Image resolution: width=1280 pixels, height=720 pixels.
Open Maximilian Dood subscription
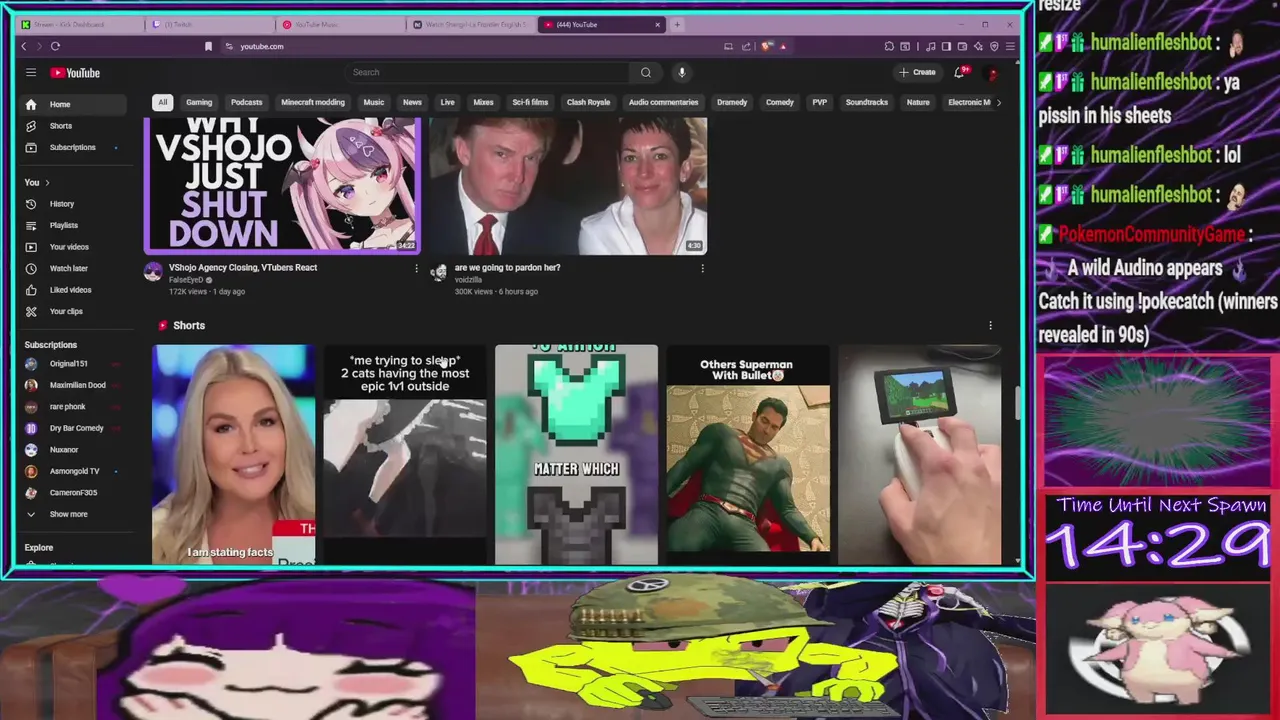point(75,385)
